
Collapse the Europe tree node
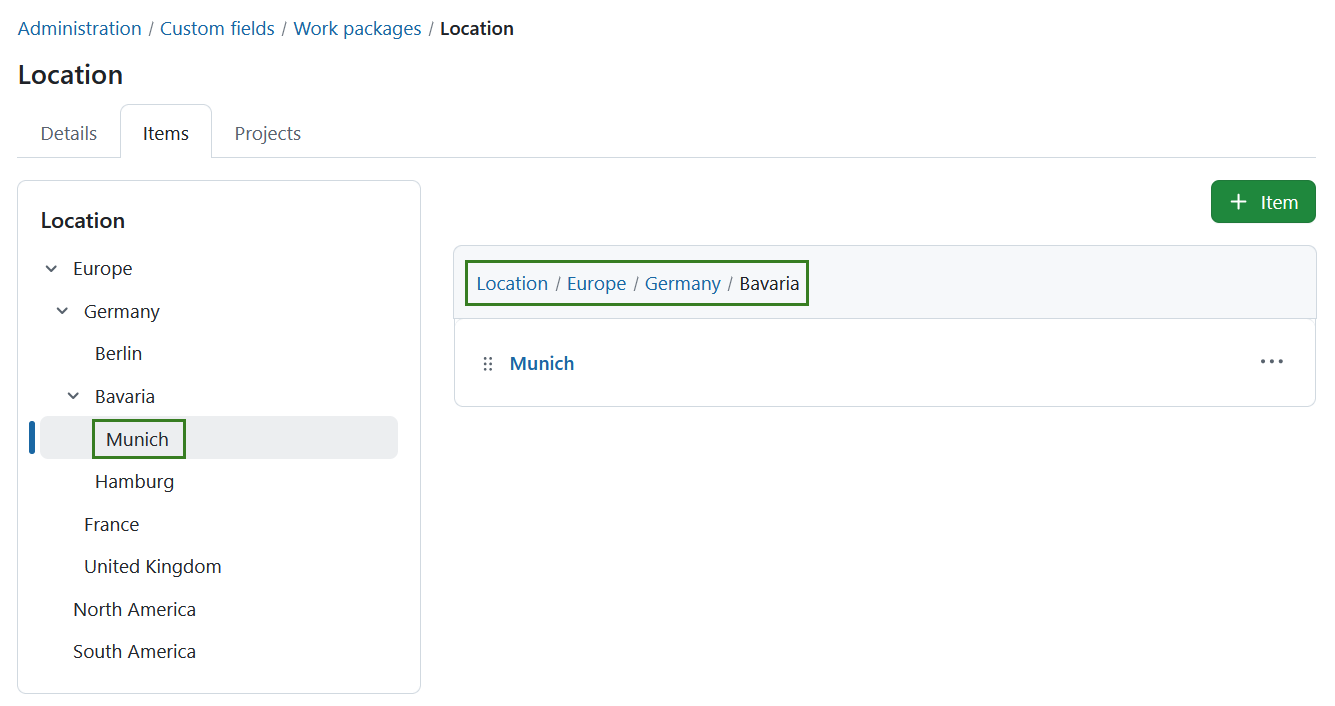pyautogui.click(x=52, y=269)
